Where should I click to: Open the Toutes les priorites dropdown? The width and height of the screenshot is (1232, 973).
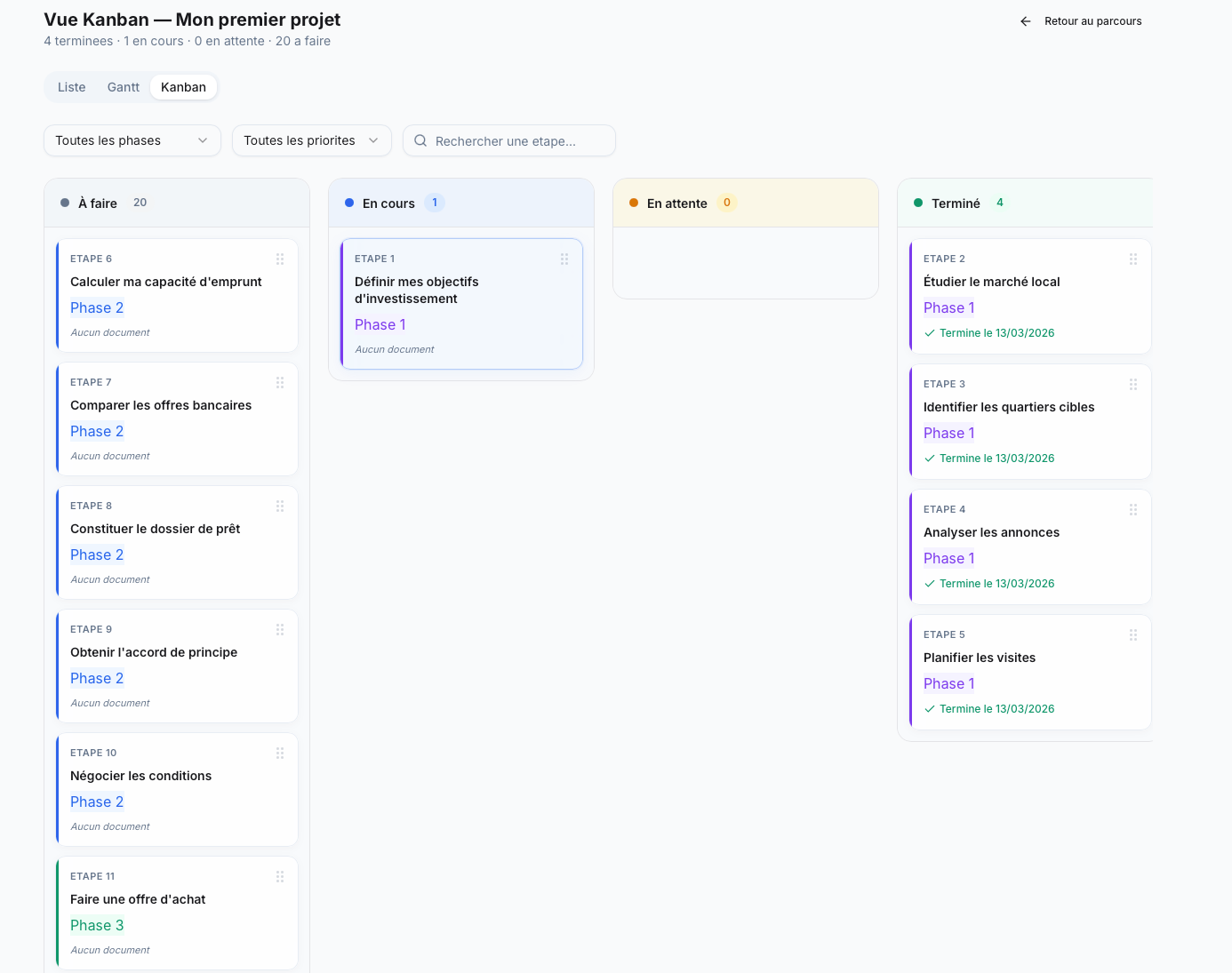point(311,140)
